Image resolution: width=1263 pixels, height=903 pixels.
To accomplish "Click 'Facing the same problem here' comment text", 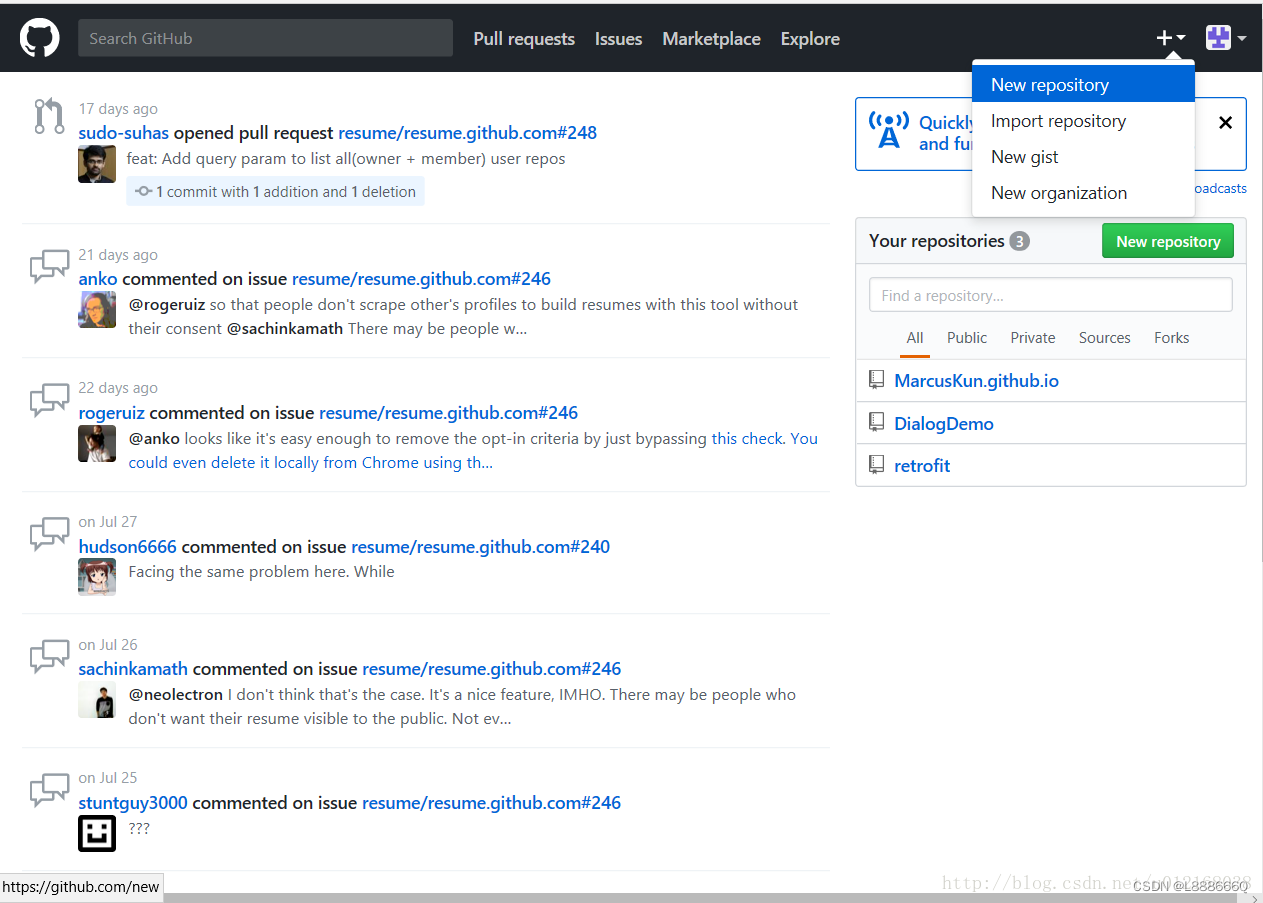I will (261, 572).
